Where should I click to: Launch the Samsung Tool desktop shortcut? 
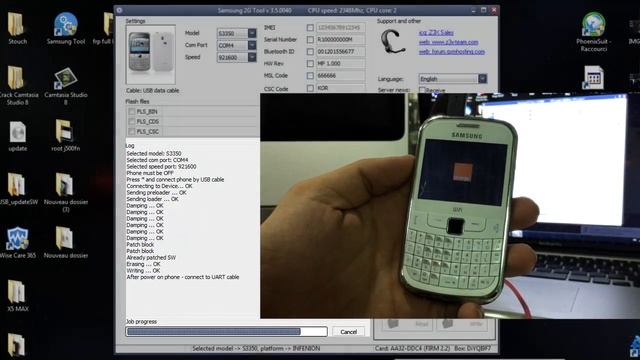point(65,28)
